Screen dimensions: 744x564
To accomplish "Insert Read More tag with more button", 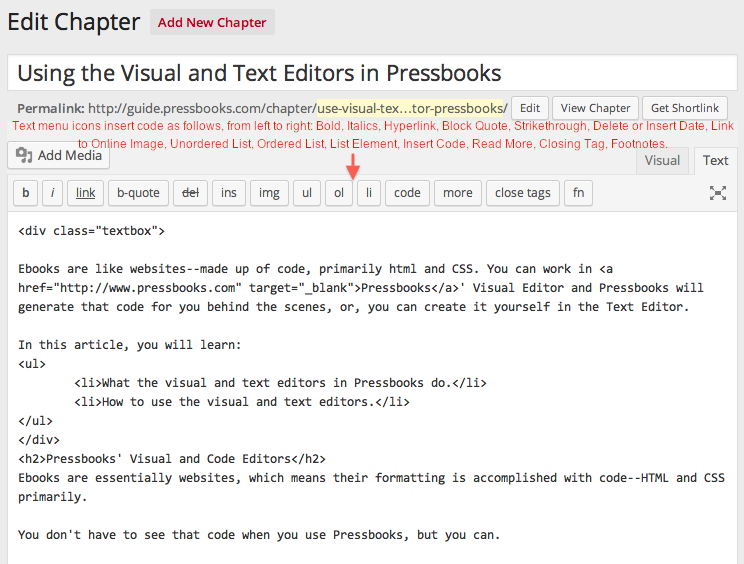I will 458,193.
